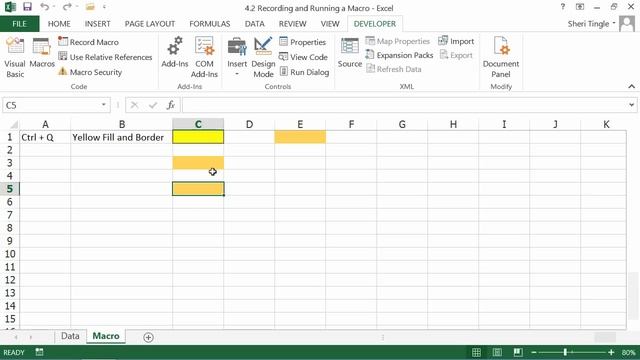The image size is (640, 360).
Task: Select orange cell C3
Action: pos(198,163)
